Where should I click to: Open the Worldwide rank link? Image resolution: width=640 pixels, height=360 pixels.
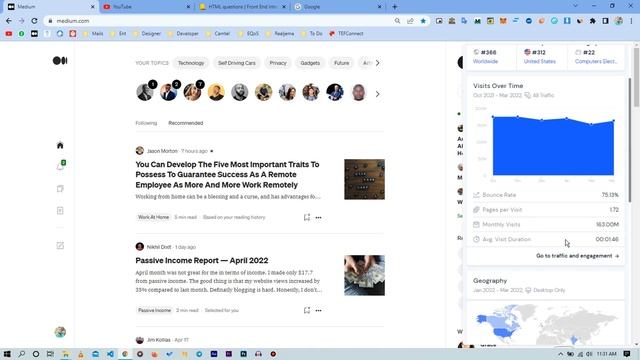485,61
